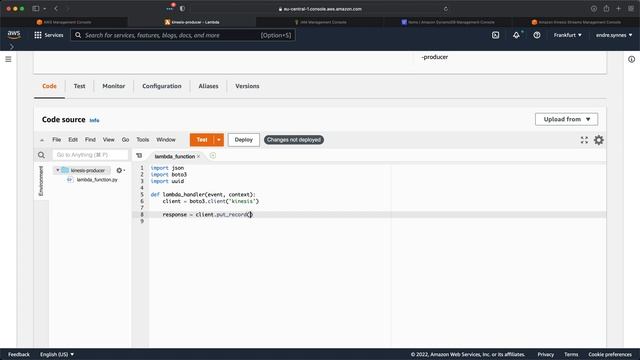Reload the Safari page
Image resolution: width=640 pixels, height=360 pixels.
pyautogui.click(x=445, y=9)
